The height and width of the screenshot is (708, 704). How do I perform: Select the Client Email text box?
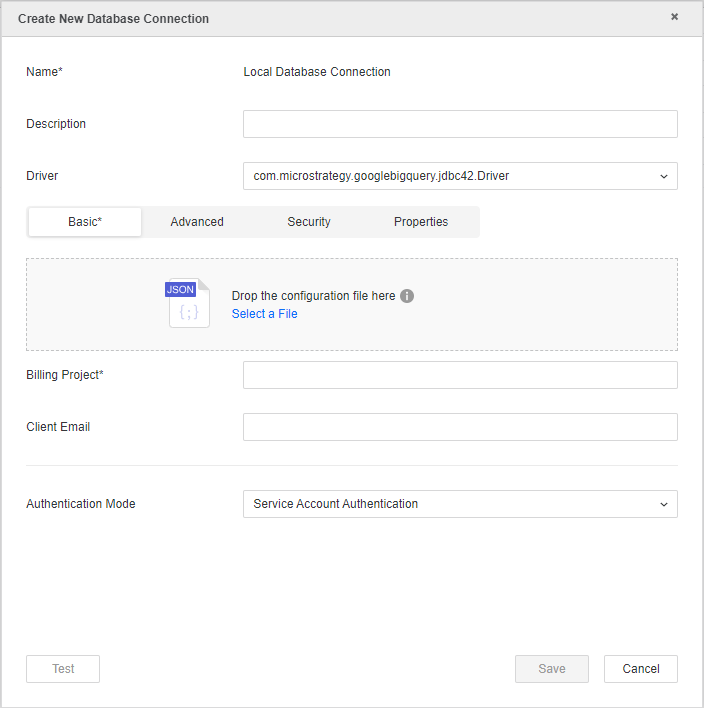tap(459, 427)
